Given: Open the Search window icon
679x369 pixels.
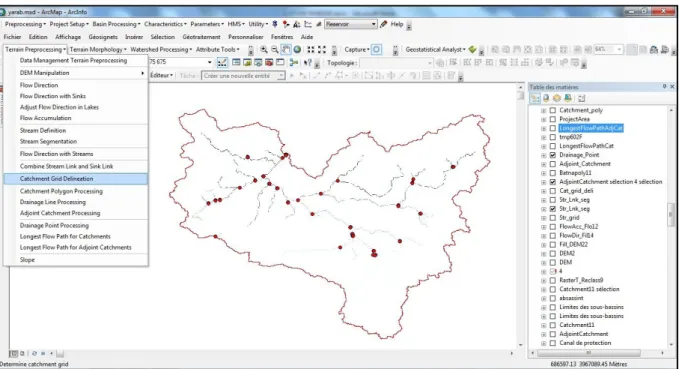Looking at the screenshot, I should click(x=258, y=63).
